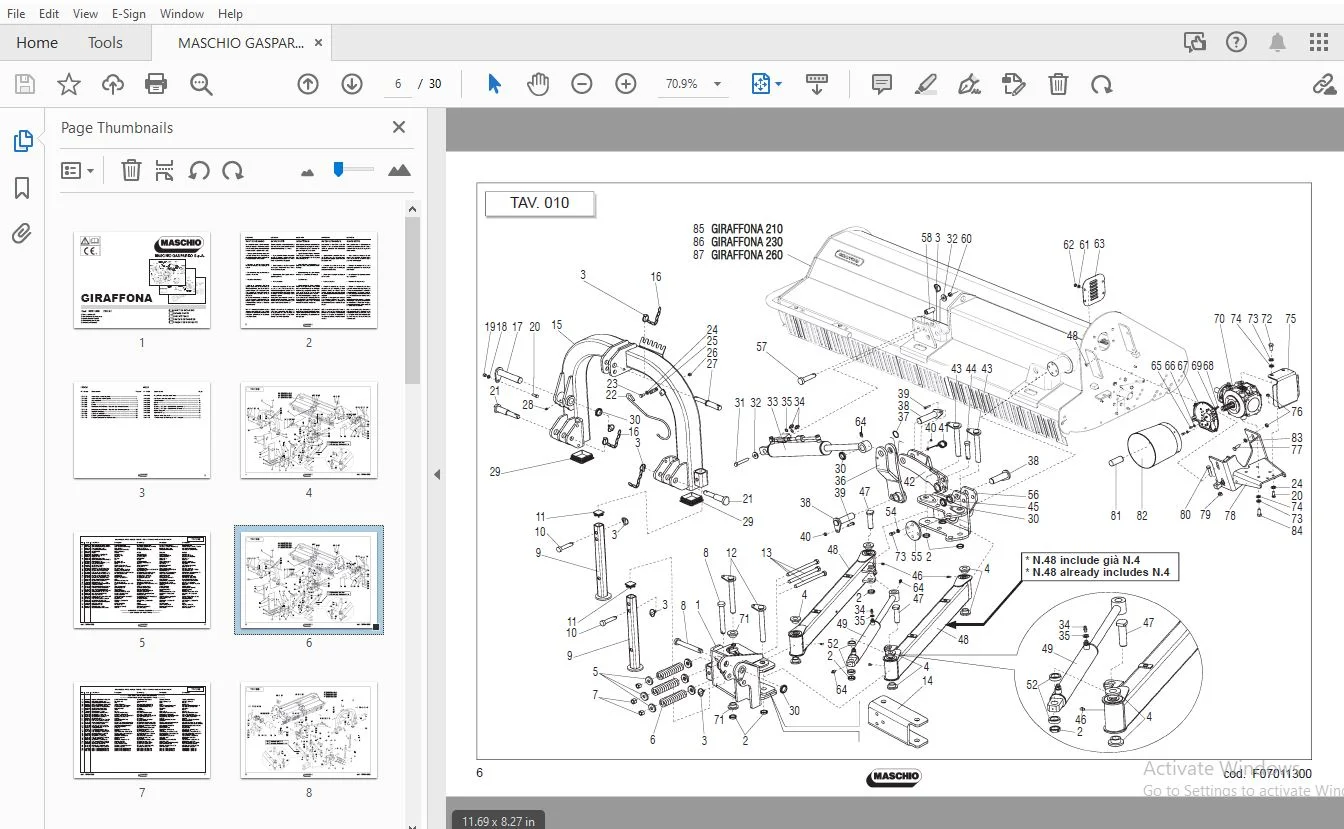The height and width of the screenshot is (829, 1344).
Task: Zoom in with the plus button
Action: pos(626,84)
